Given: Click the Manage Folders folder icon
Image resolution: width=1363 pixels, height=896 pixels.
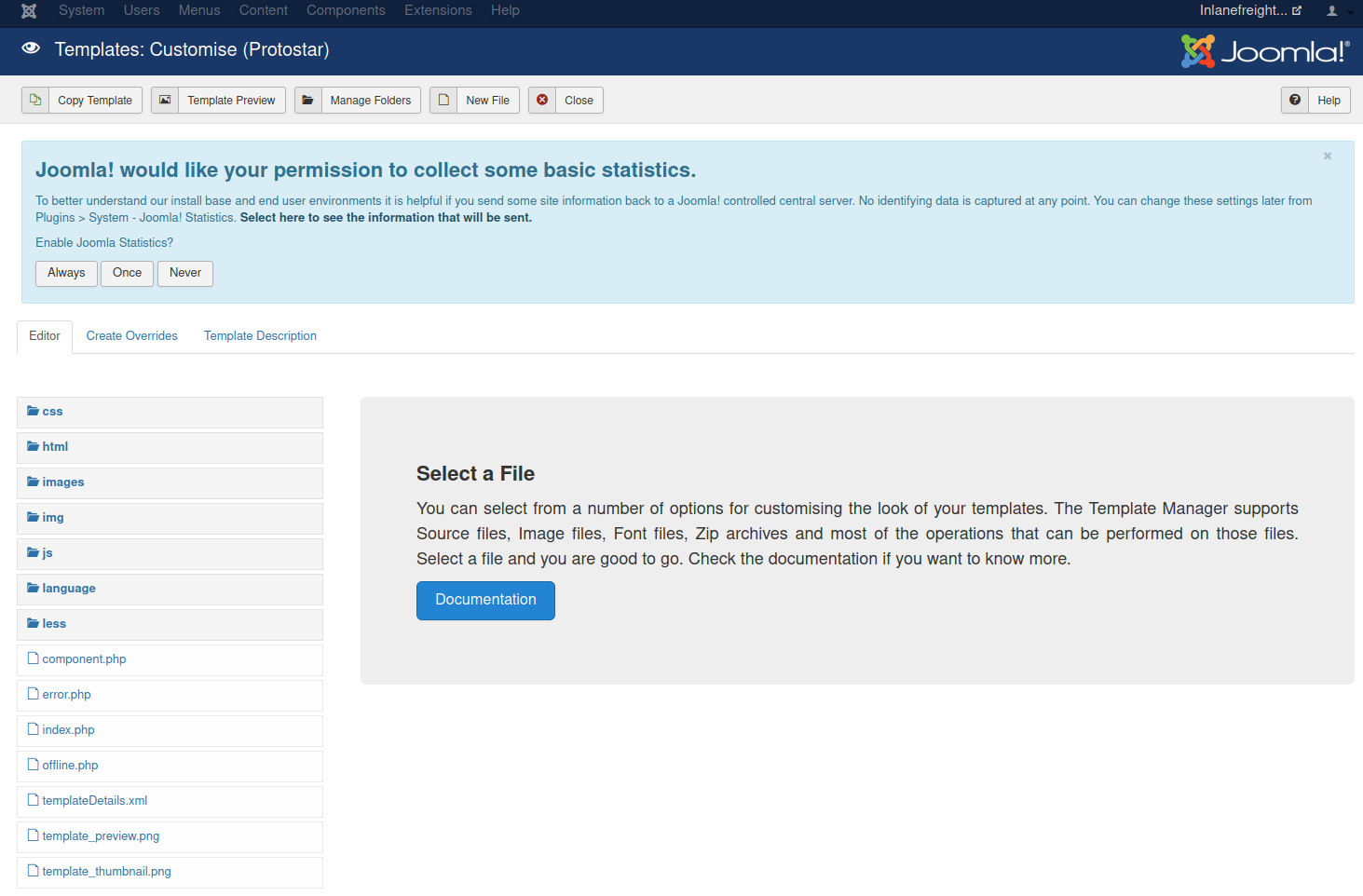Looking at the screenshot, I should tap(308, 100).
